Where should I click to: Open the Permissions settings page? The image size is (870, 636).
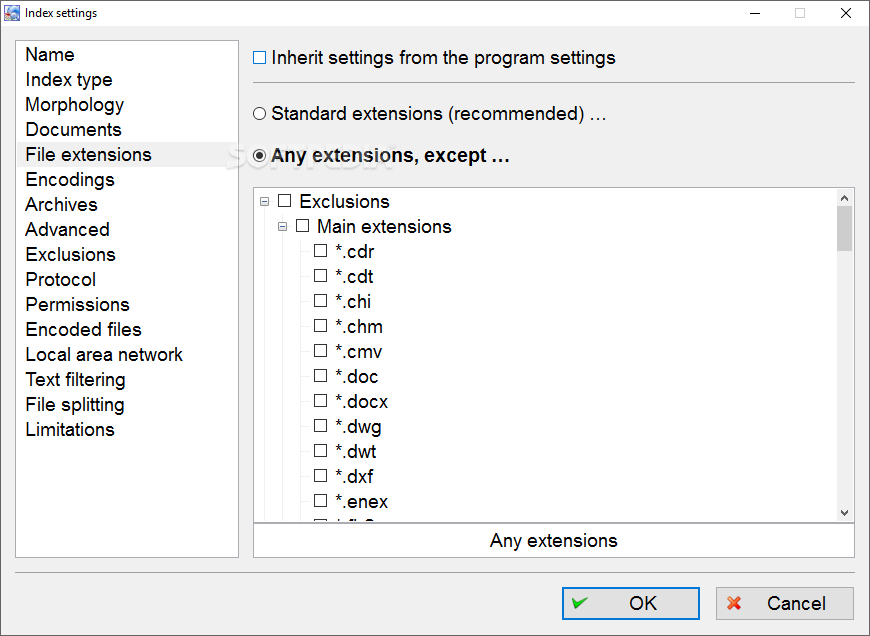tap(128, 304)
